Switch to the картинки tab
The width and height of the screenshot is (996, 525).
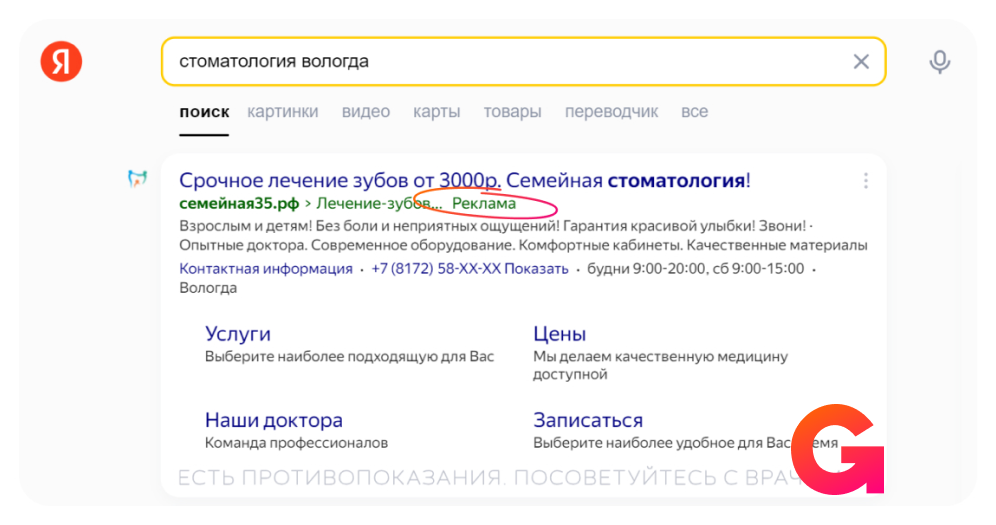pos(283,112)
